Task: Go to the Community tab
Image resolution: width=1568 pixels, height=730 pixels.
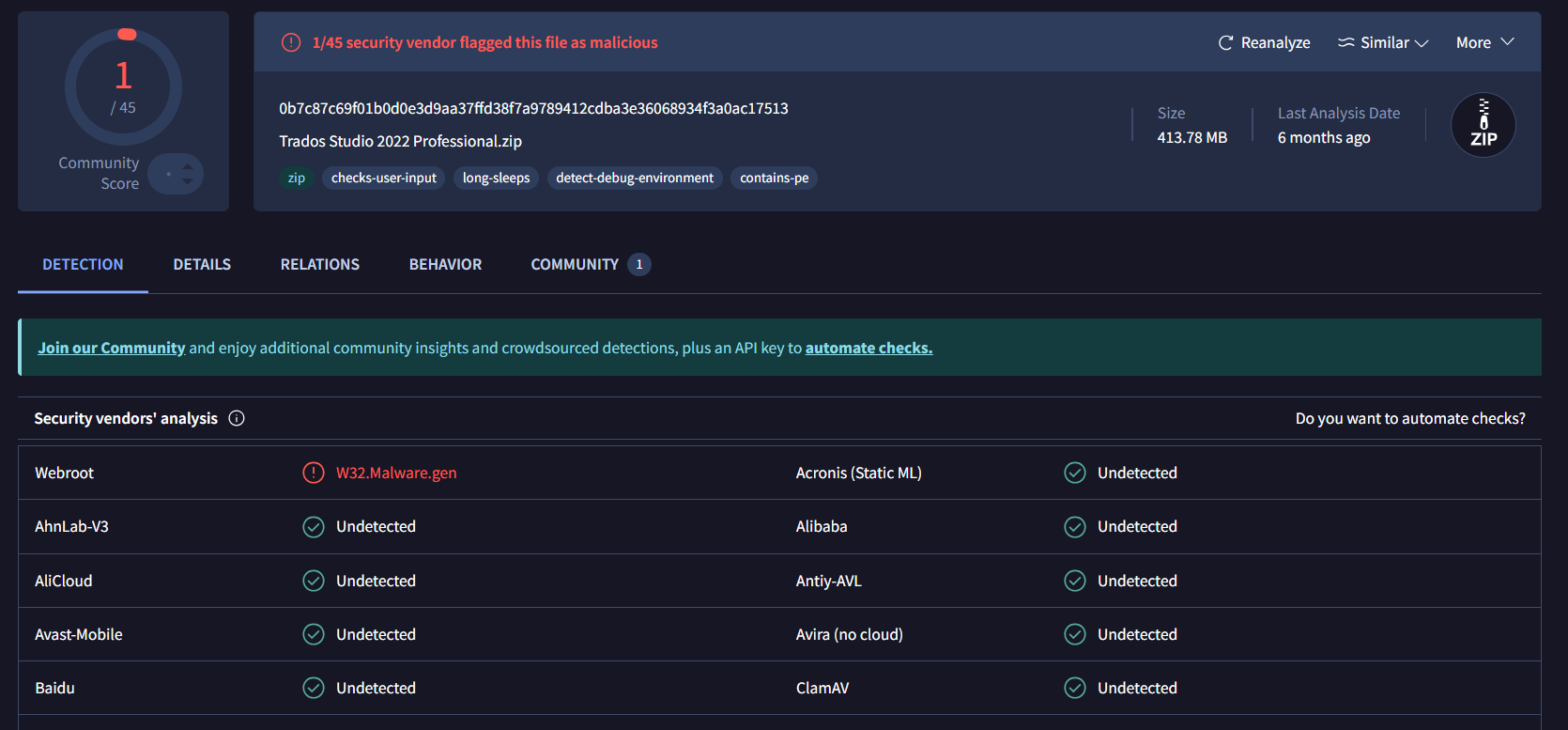Action: [x=575, y=265]
